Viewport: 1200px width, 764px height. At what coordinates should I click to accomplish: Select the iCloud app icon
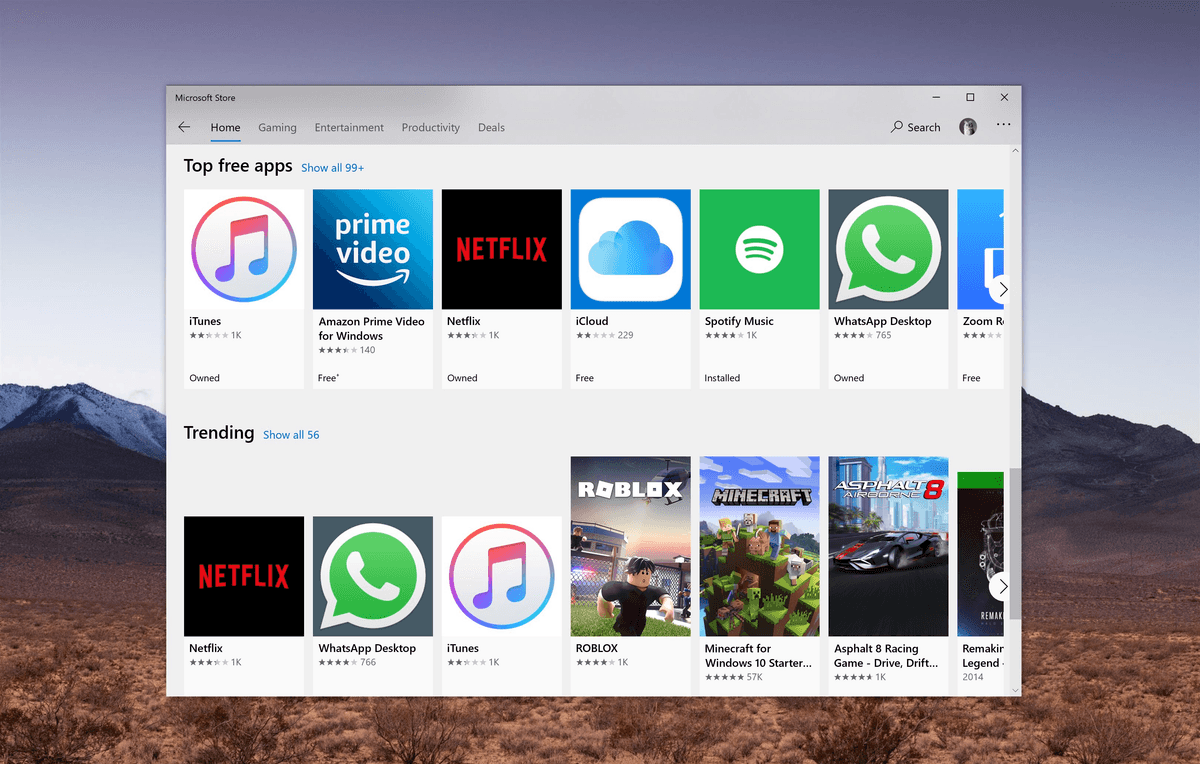(630, 249)
